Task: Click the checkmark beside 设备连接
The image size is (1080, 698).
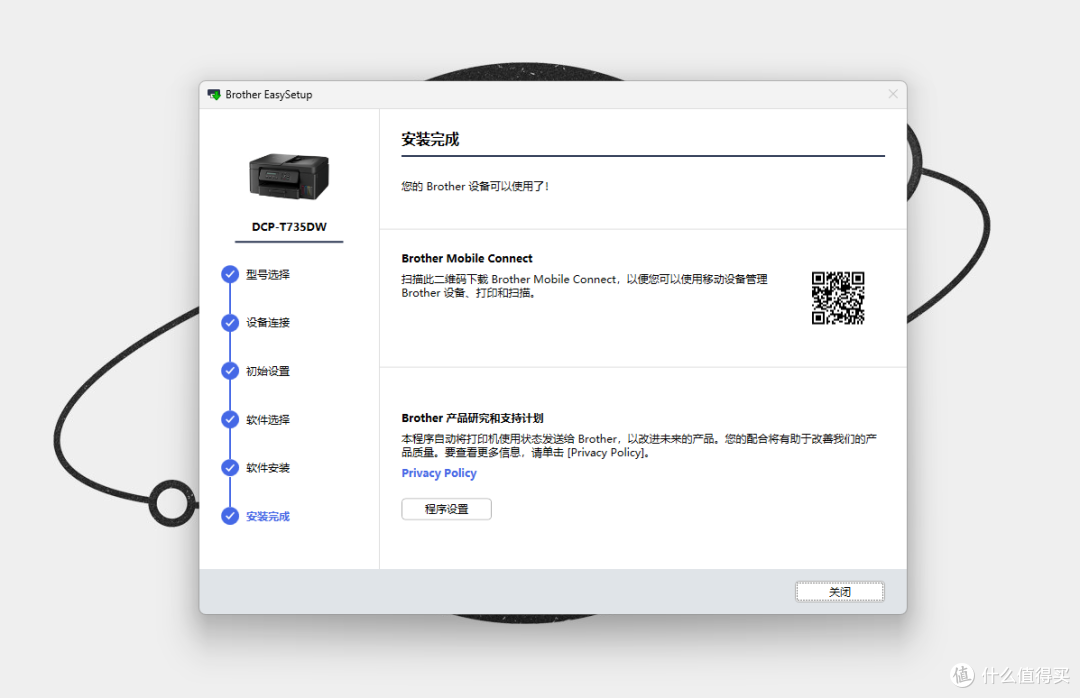Action: (x=230, y=322)
